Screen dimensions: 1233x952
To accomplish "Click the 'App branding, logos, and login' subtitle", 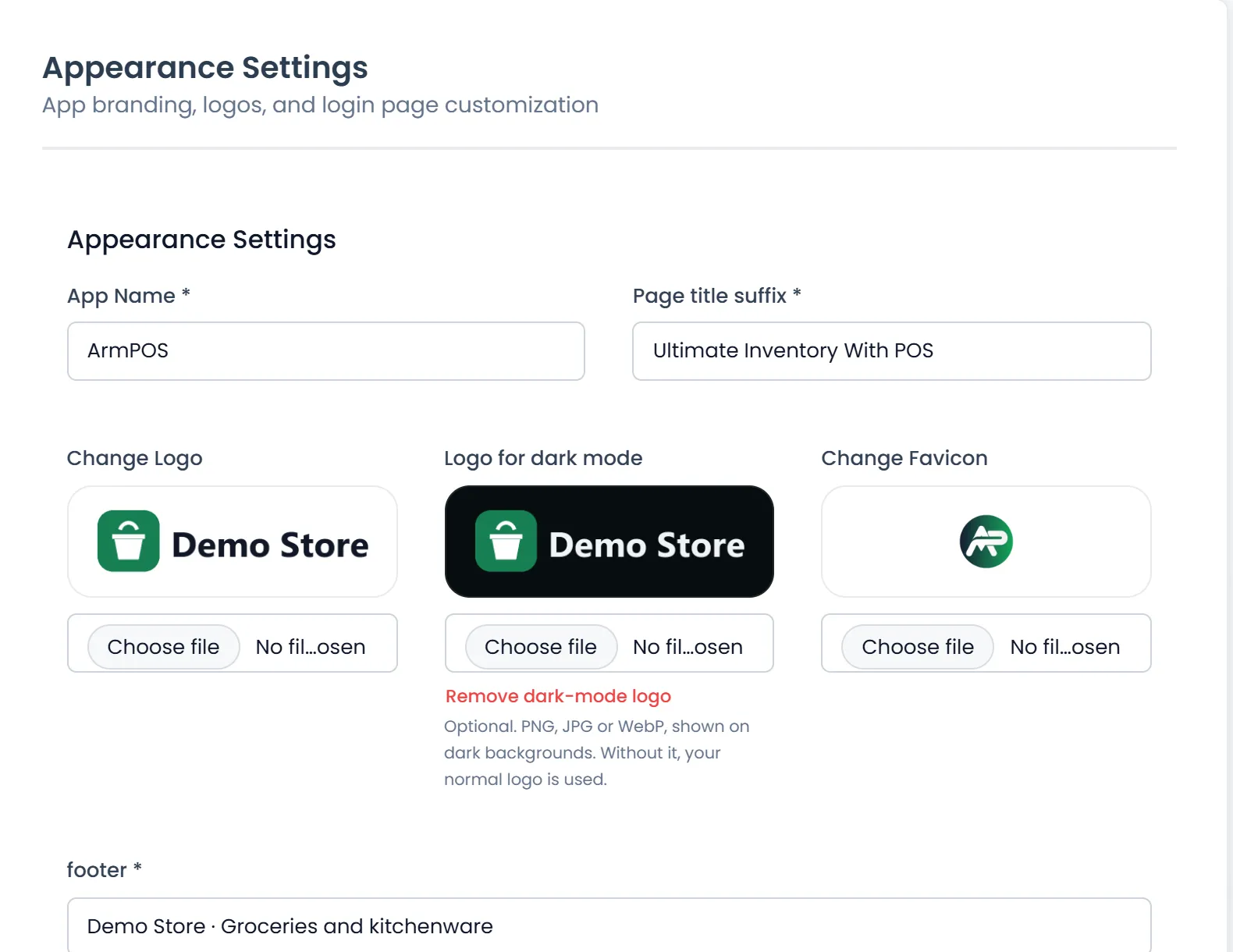I will click(320, 105).
